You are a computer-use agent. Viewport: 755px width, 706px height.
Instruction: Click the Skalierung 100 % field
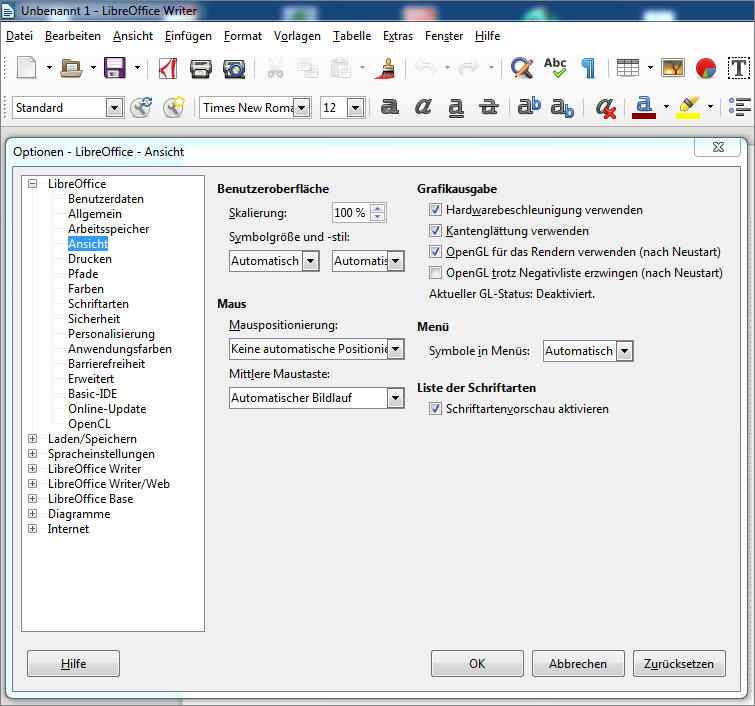351,213
